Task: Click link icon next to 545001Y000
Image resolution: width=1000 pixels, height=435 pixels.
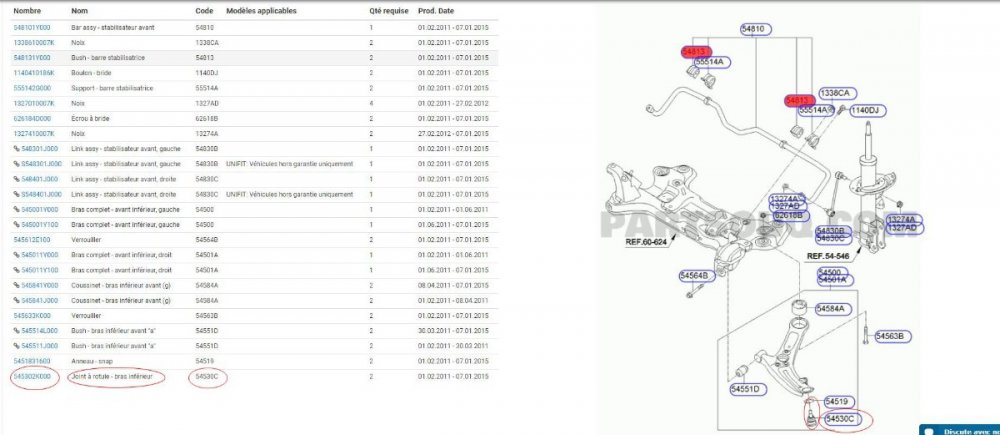Action: point(17,209)
